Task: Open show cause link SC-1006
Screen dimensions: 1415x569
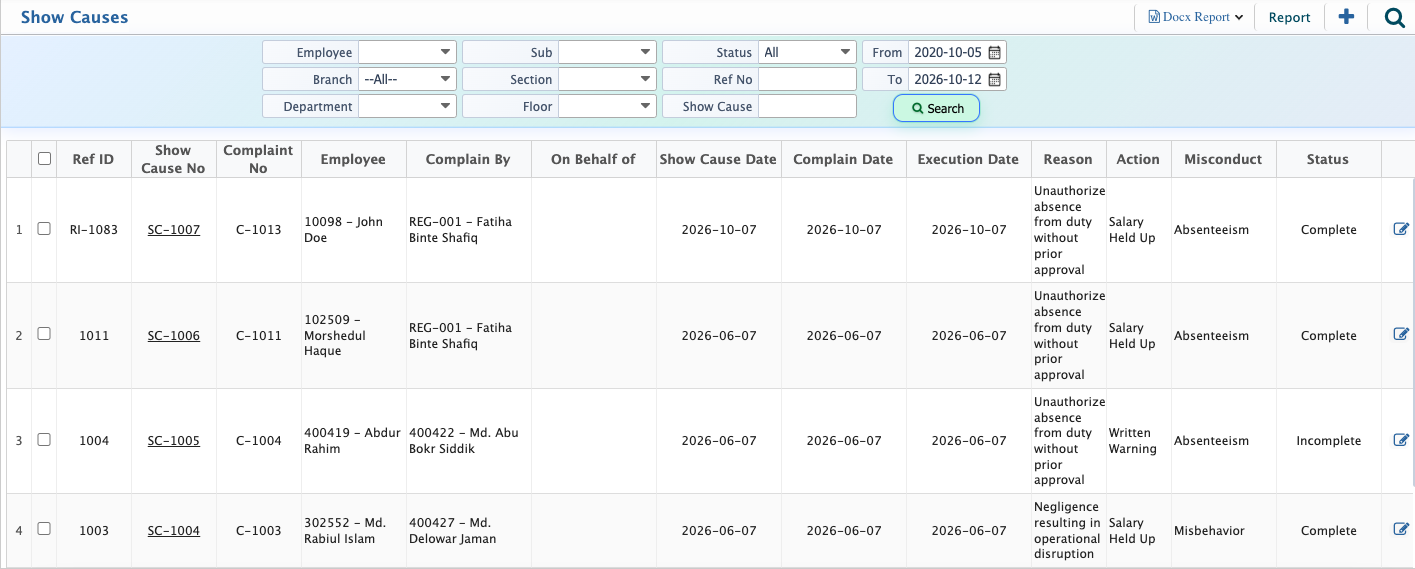Action: [x=173, y=336]
